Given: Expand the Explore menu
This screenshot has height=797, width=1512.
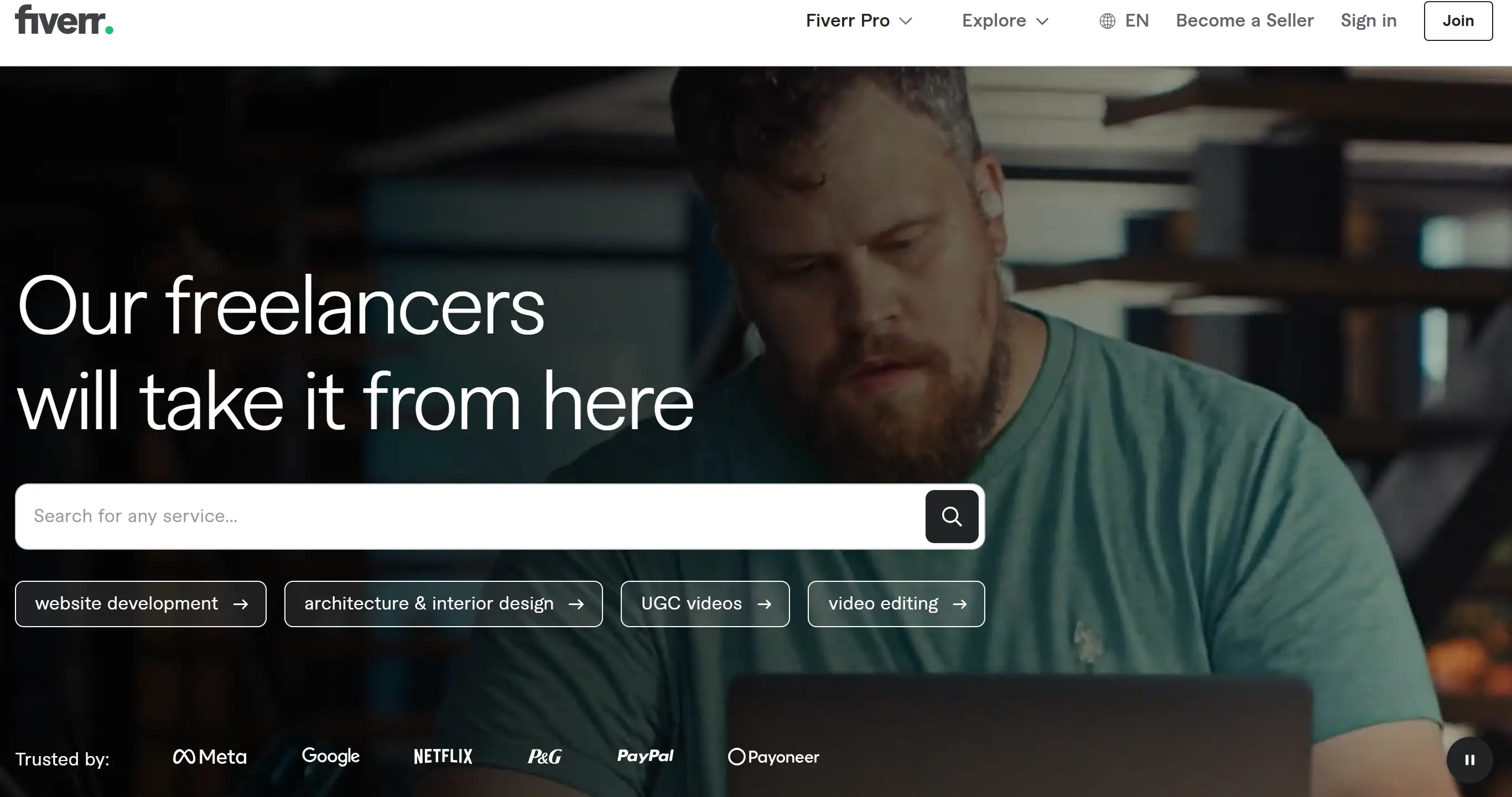Looking at the screenshot, I should point(1005,20).
